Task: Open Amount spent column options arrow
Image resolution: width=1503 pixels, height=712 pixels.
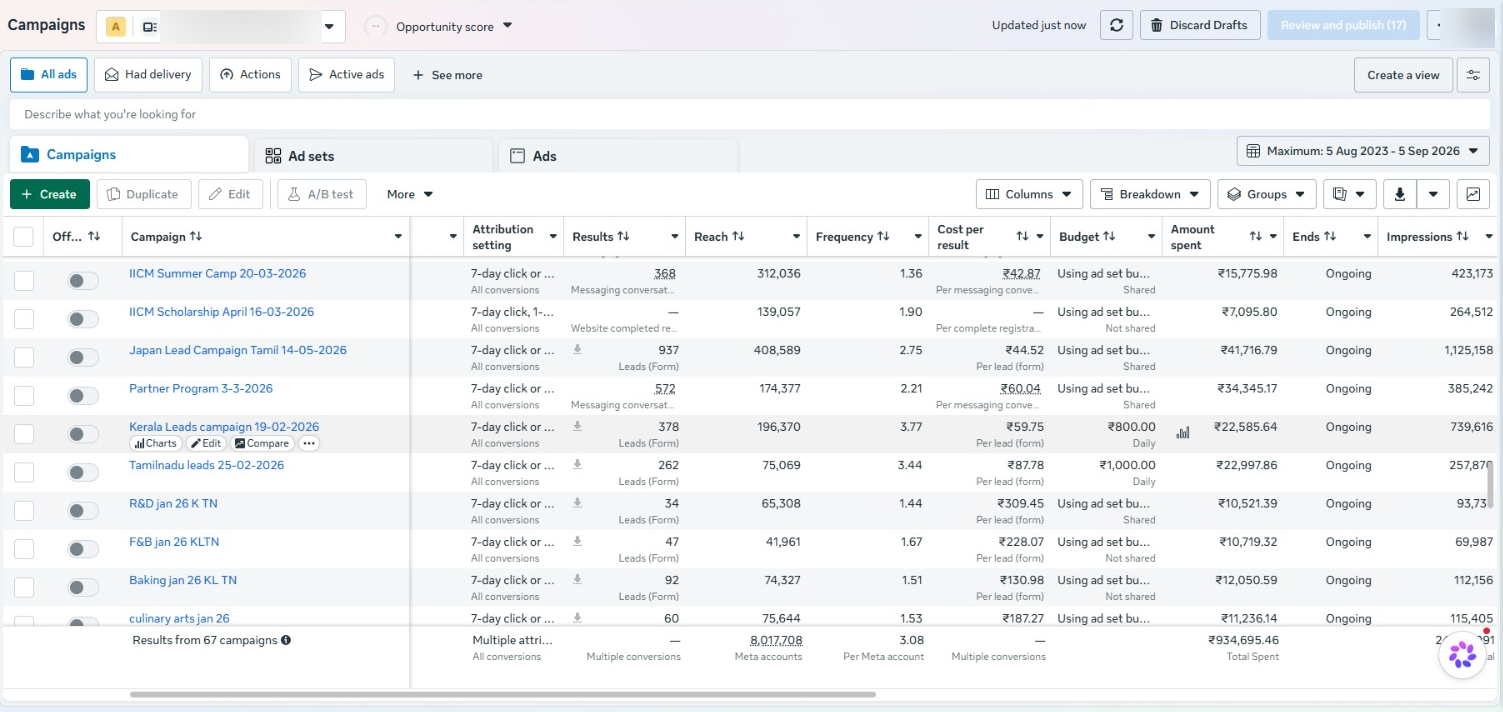Action: 1273,237
